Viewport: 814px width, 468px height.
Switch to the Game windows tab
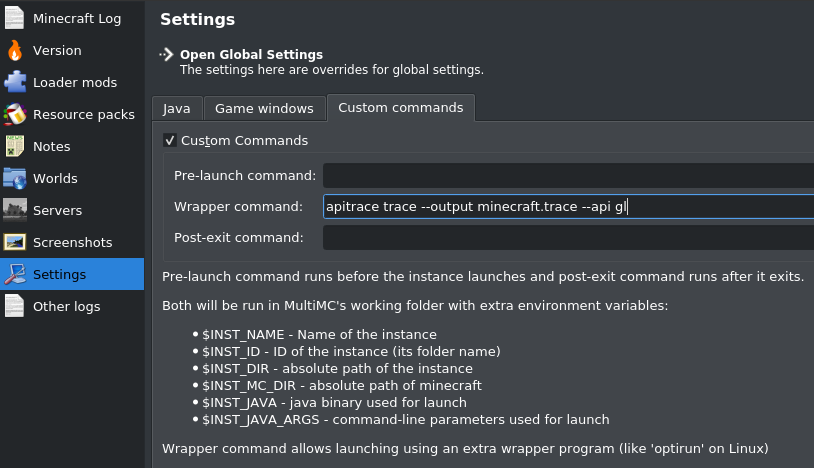[264, 108]
